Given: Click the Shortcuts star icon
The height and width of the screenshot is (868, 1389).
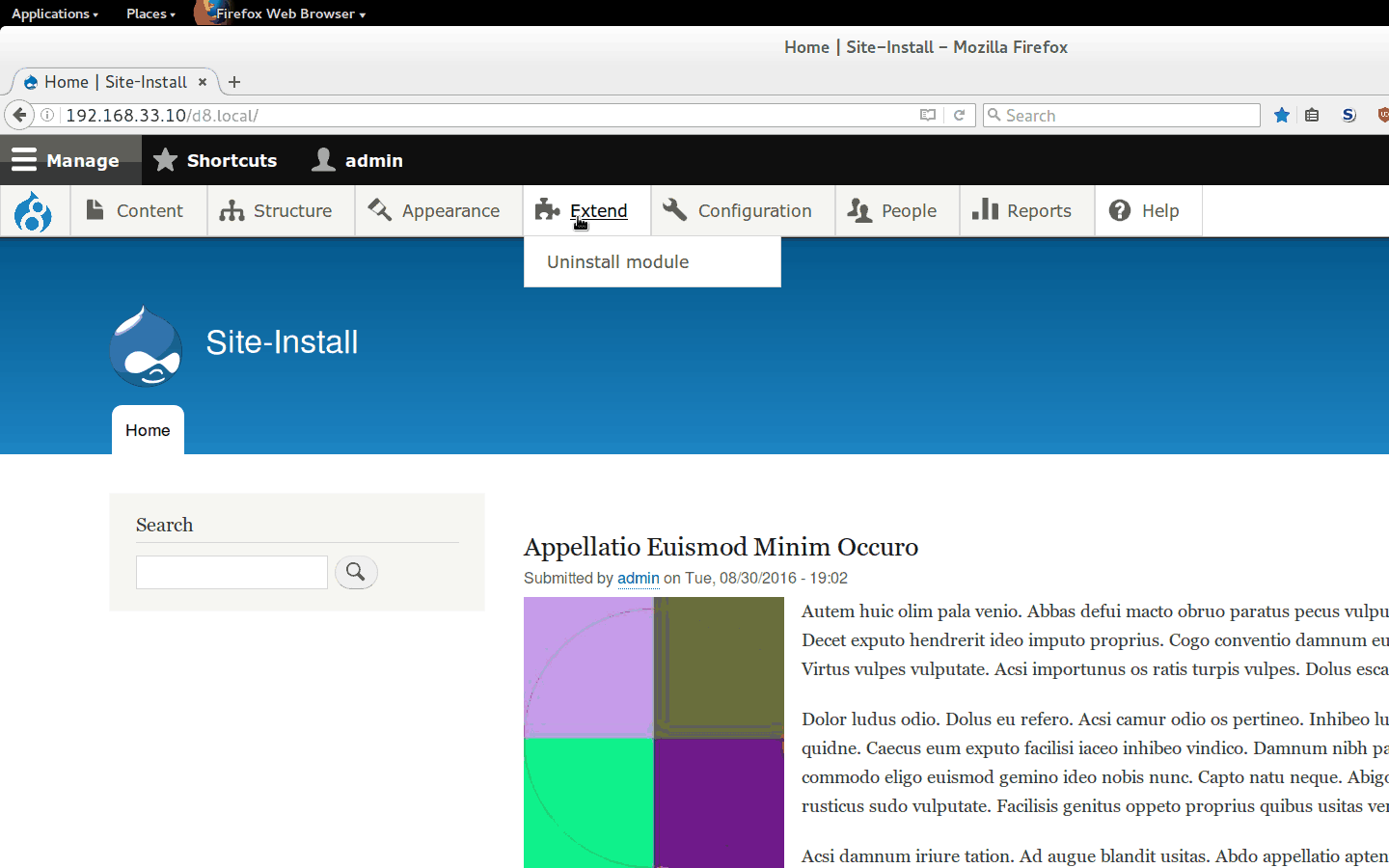Looking at the screenshot, I should point(166,160).
